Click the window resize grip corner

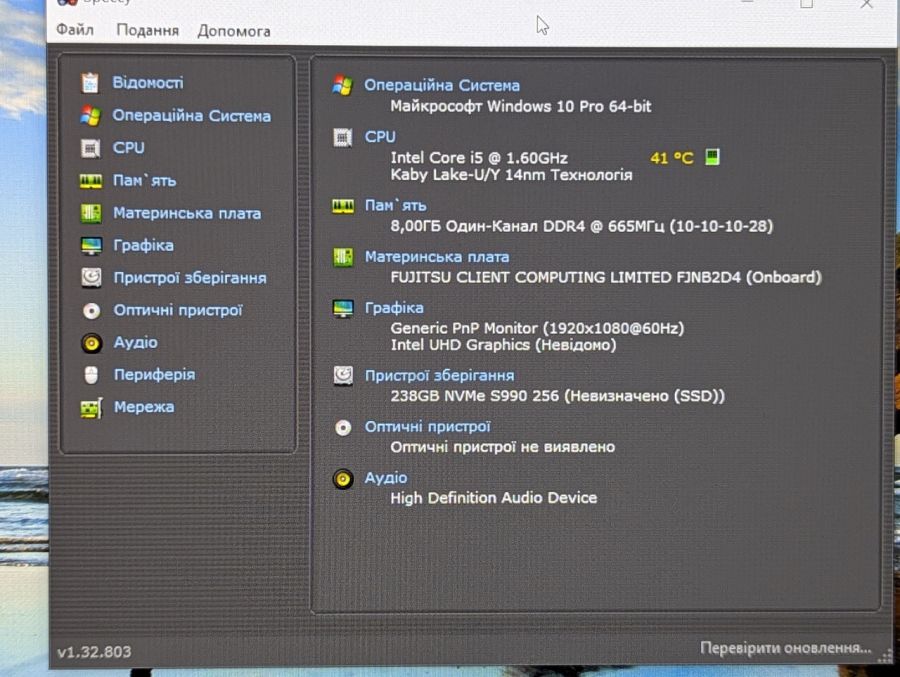[887, 656]
